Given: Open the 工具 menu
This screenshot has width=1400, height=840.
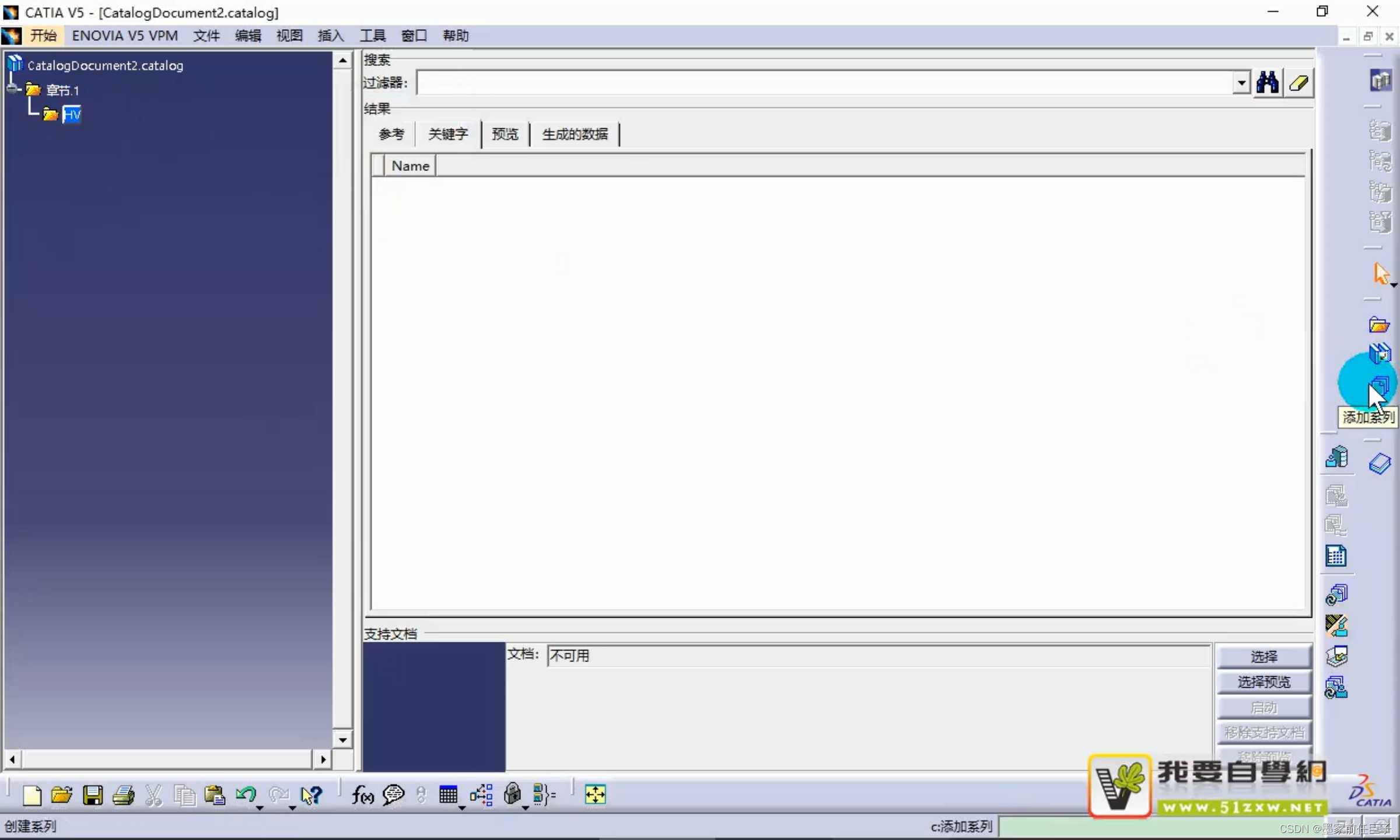Looking at the screenshot, I should (372, 36).
